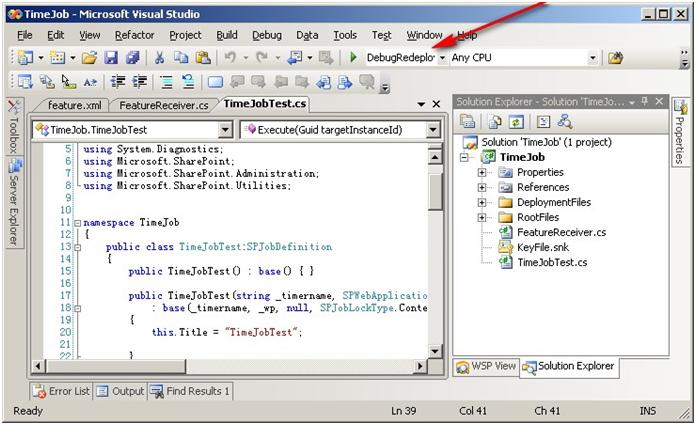Click the Copy icon in the toolbar

(x=181, y=58)
